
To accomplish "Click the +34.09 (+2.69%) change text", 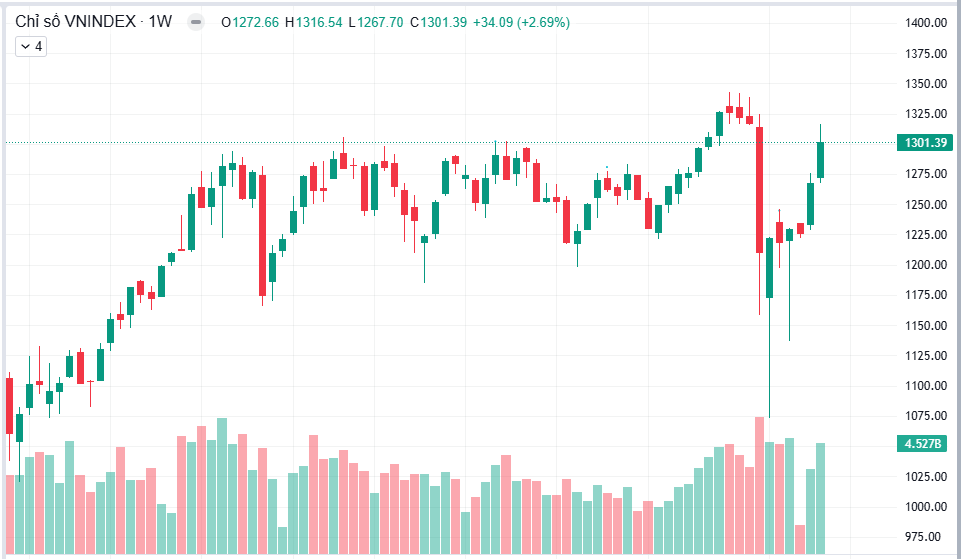I will (x=522, y=23).
